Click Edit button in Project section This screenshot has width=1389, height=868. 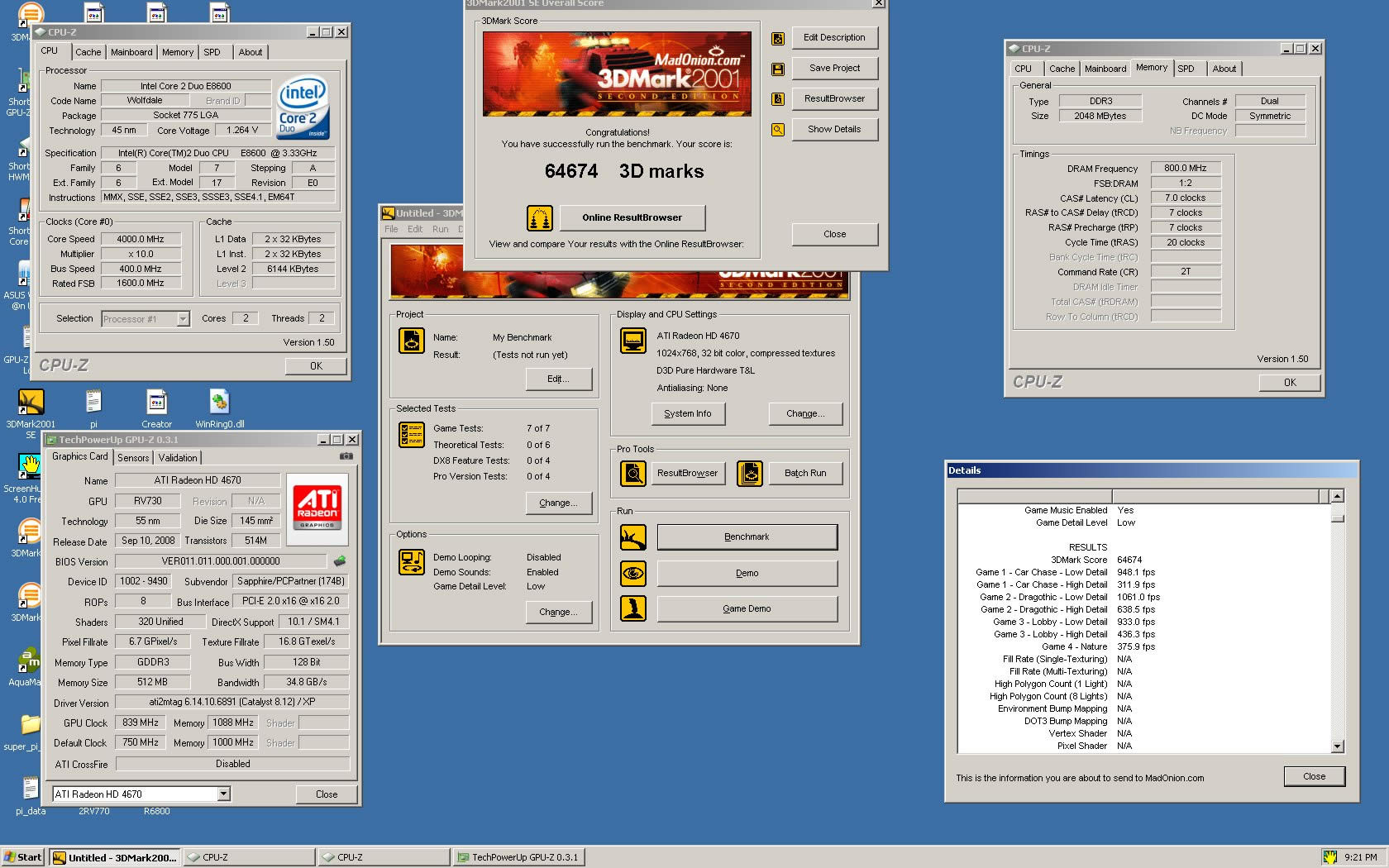click(x=559, y=379)
